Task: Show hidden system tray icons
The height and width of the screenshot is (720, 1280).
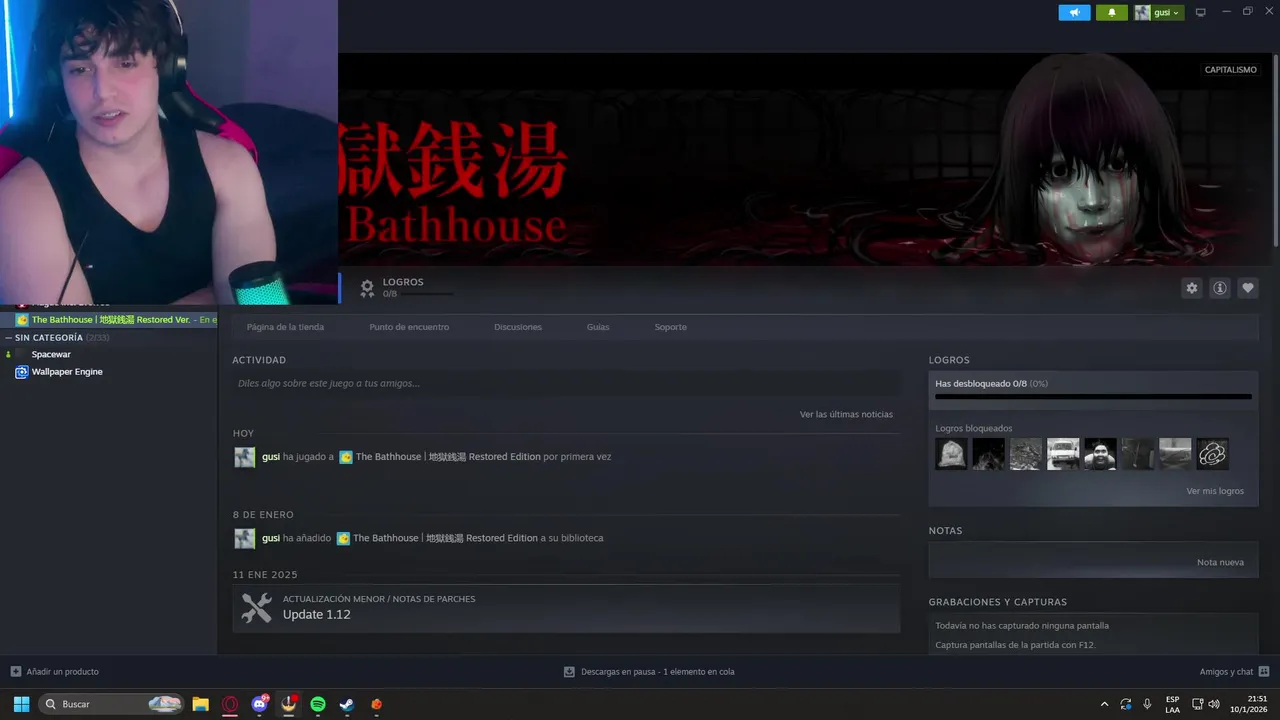Action: pyautogui.click(x=1104, y=704)
